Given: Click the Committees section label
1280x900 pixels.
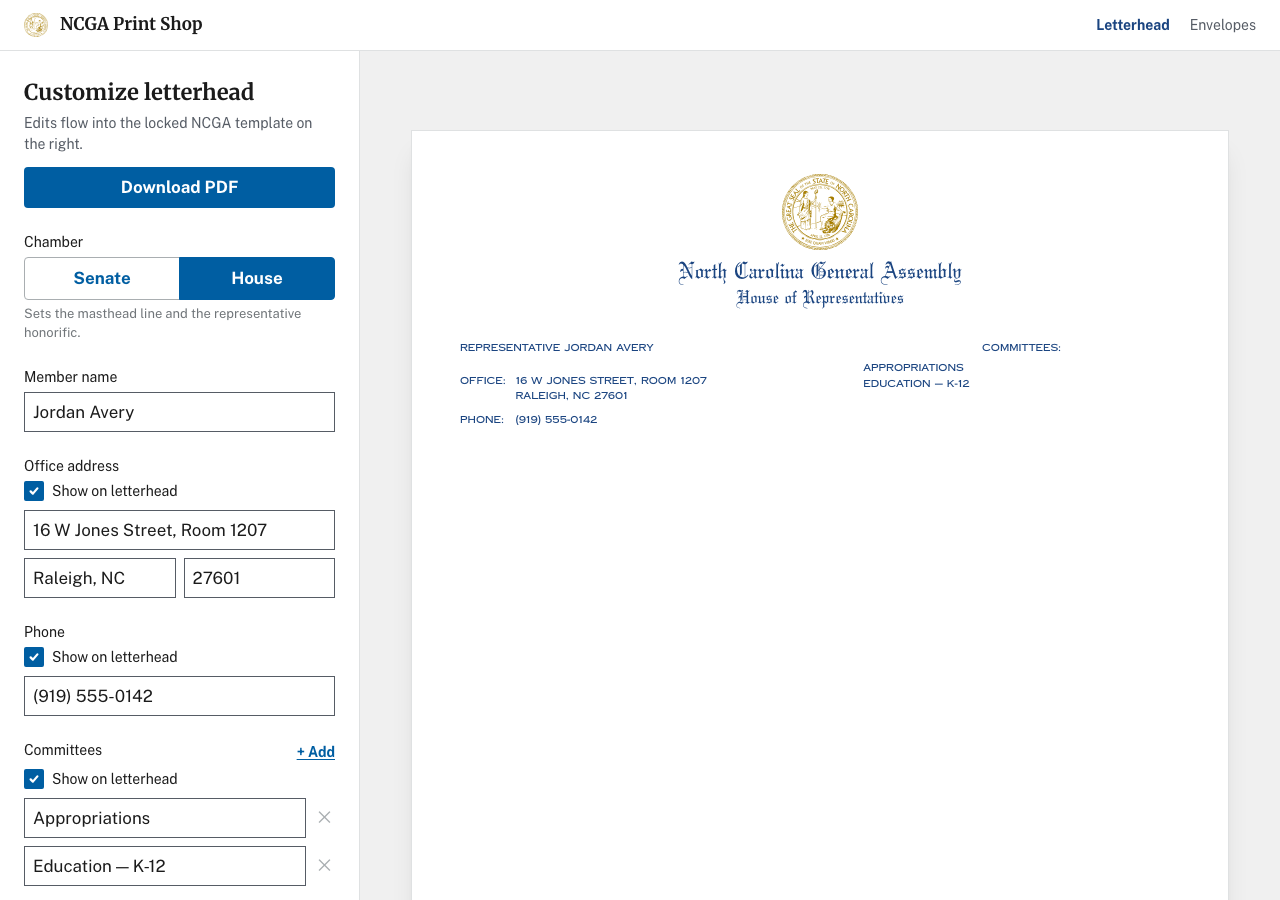Looking at the screenshot, I should [63, 750].
